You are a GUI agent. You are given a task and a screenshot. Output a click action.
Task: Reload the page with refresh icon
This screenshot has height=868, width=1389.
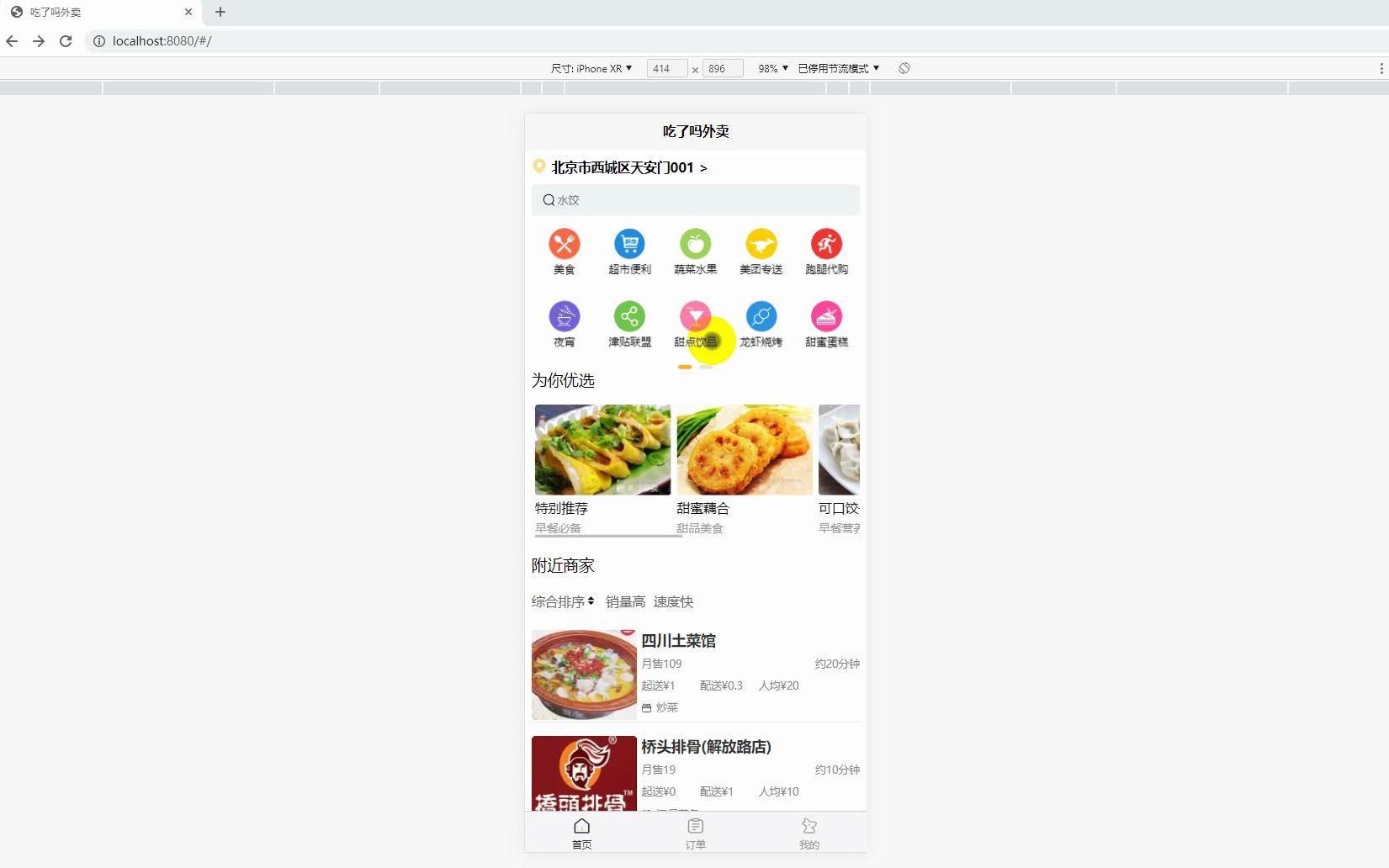(66, 40)
